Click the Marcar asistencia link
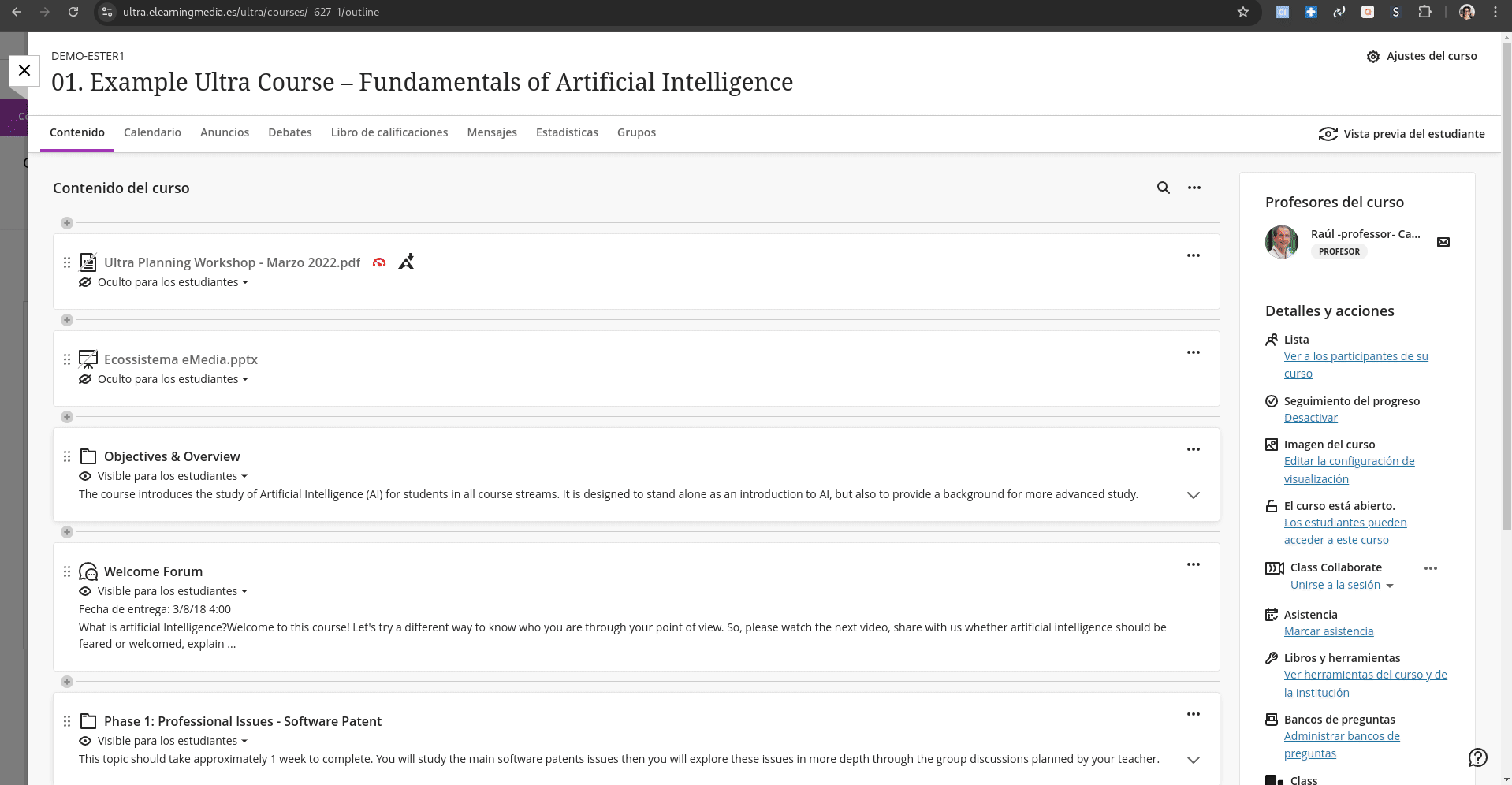1512x785 pixels. tap(1328, 631)
